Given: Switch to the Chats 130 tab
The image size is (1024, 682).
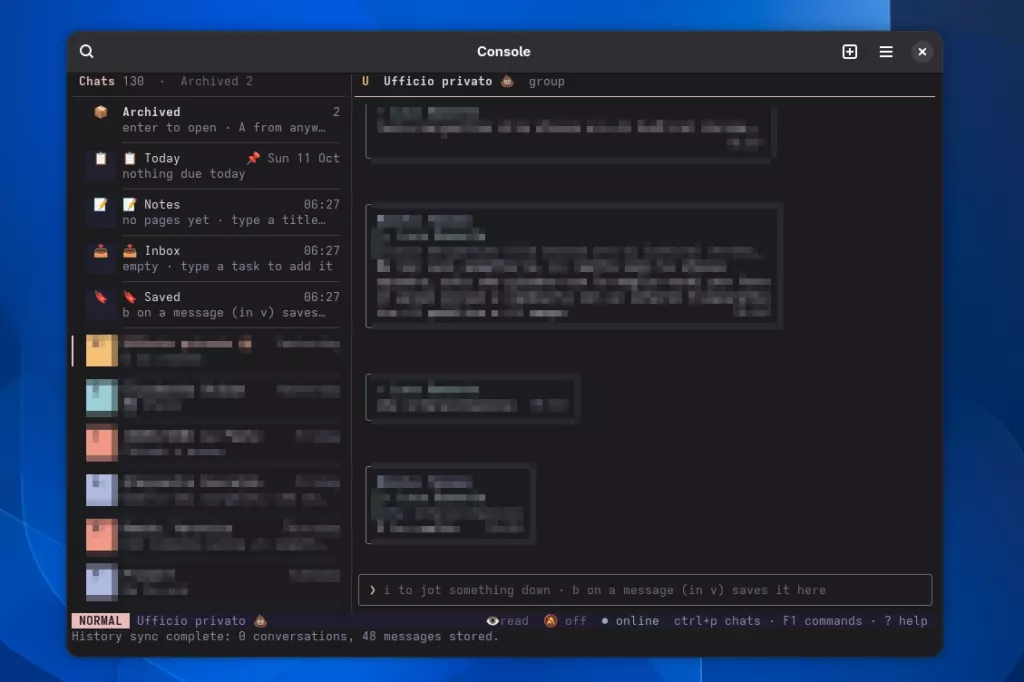Looking at the screenshot, I should tap(112, 81).
